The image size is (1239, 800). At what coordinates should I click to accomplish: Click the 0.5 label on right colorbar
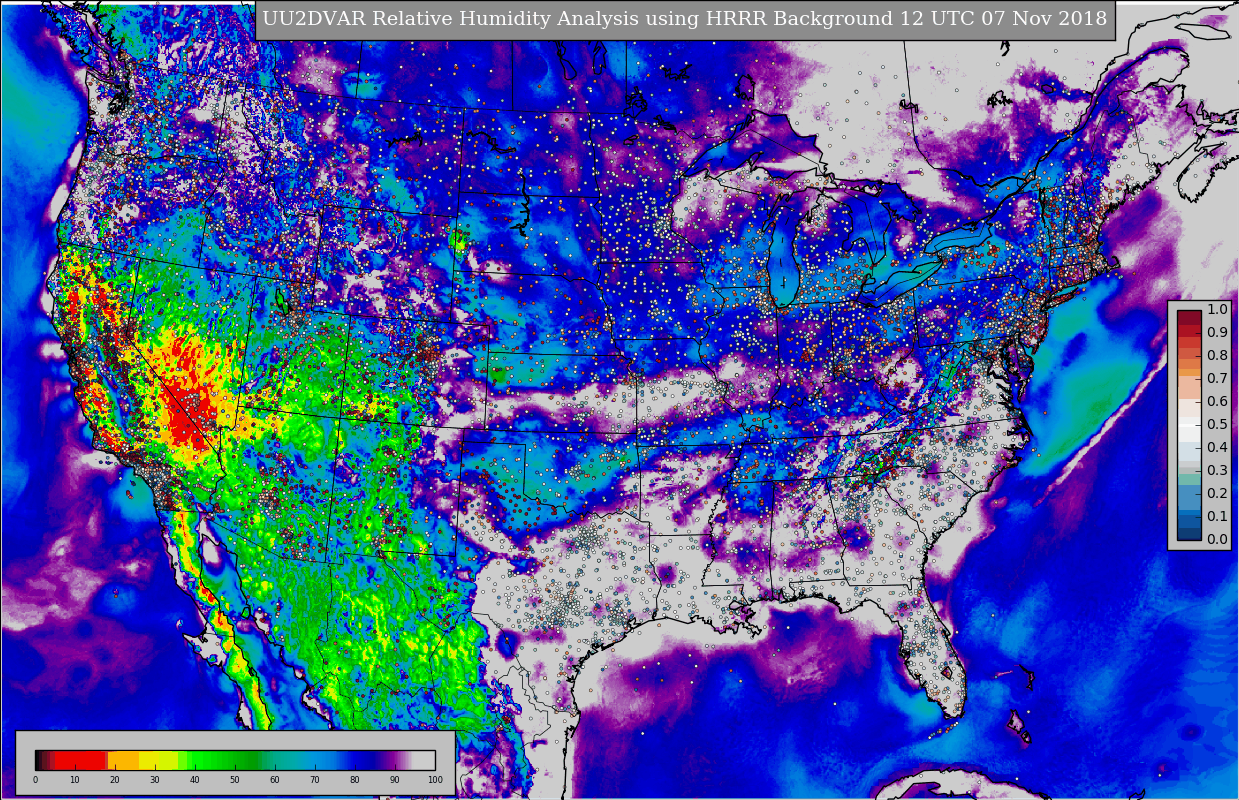(1216, 425)
